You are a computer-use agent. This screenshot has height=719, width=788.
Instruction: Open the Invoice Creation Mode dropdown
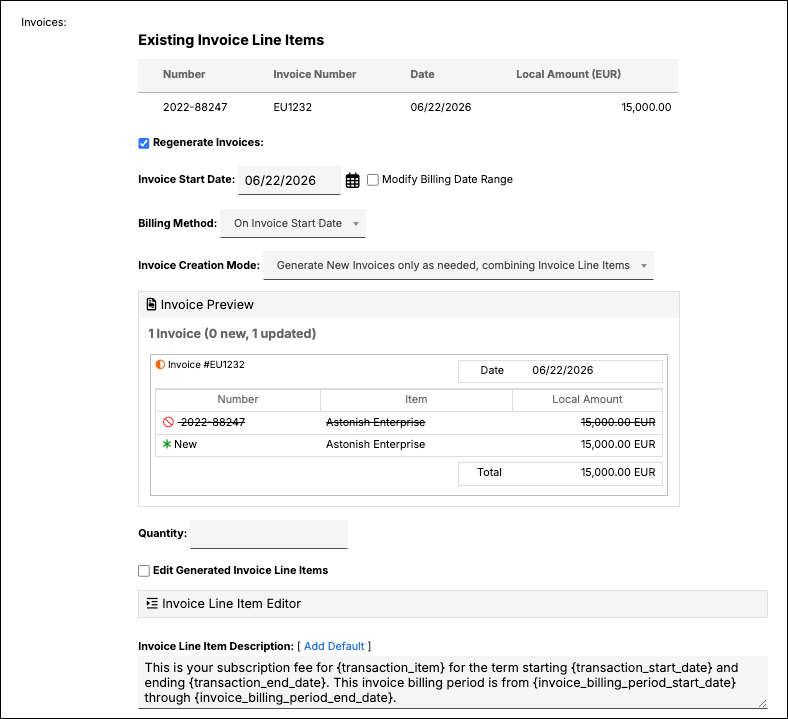pos(458,265)
